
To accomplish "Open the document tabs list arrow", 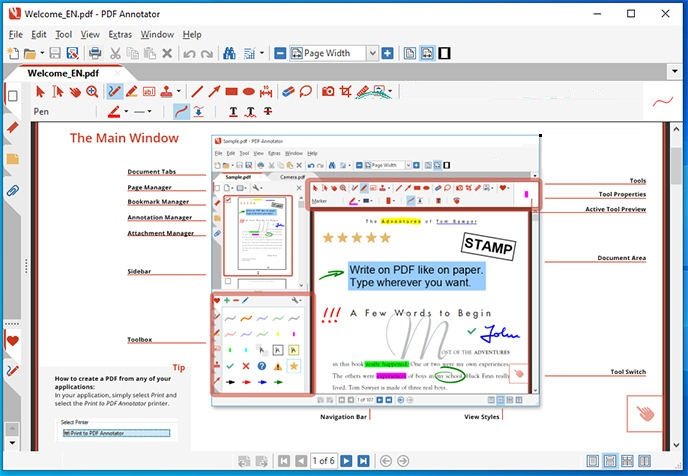I will point(674,71).
